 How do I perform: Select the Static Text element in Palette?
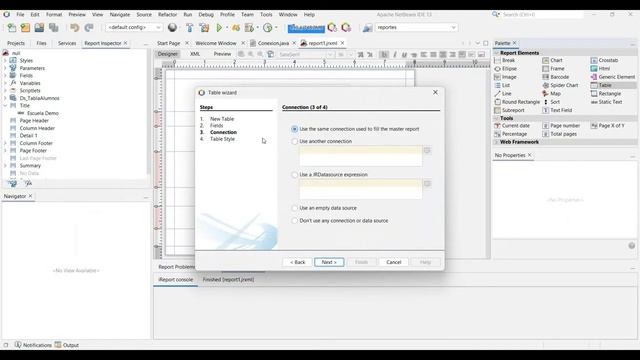click(607, 102)
